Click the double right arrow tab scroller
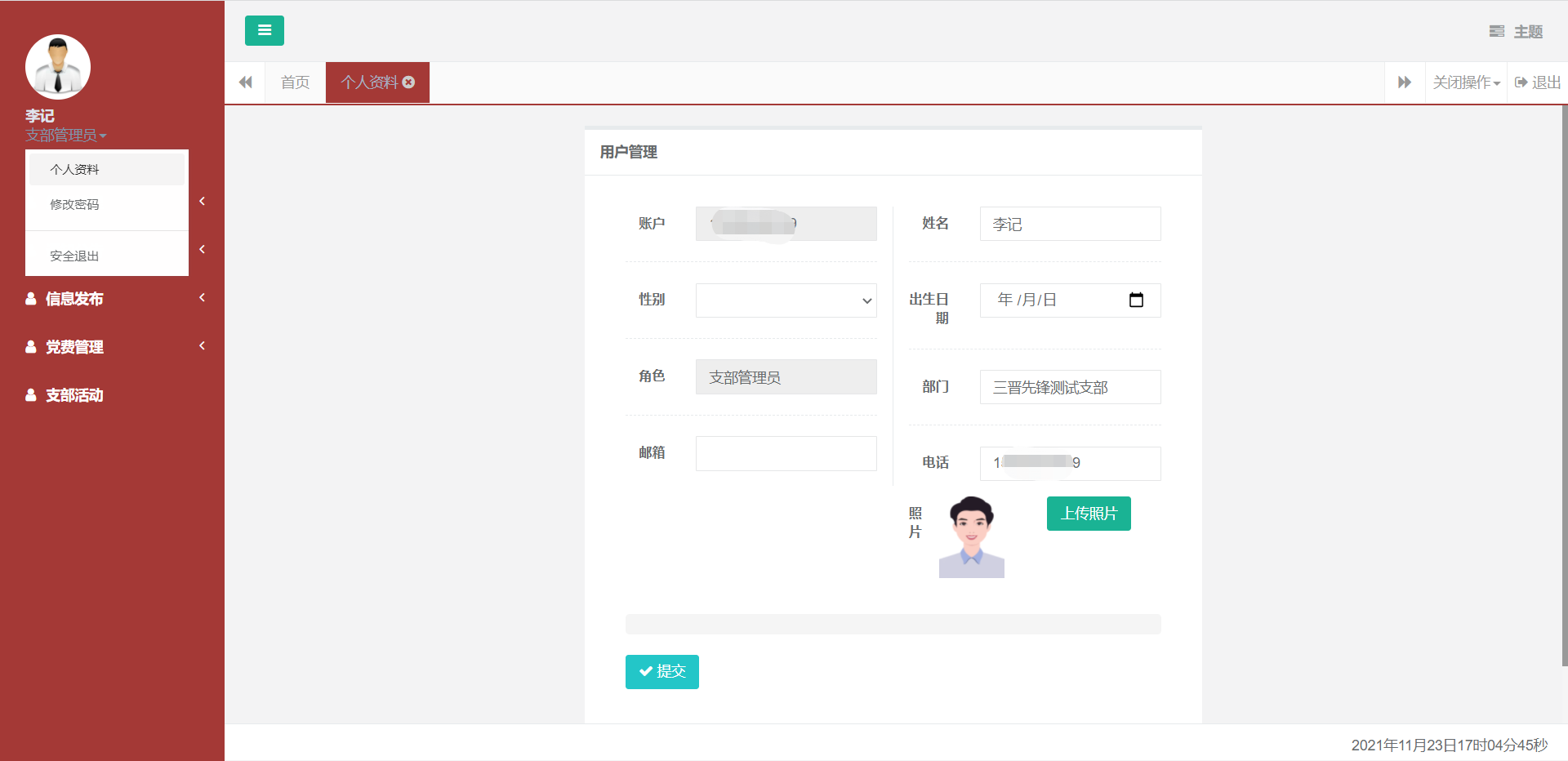The image size is (1568, 761). [x=1404, y=82]
